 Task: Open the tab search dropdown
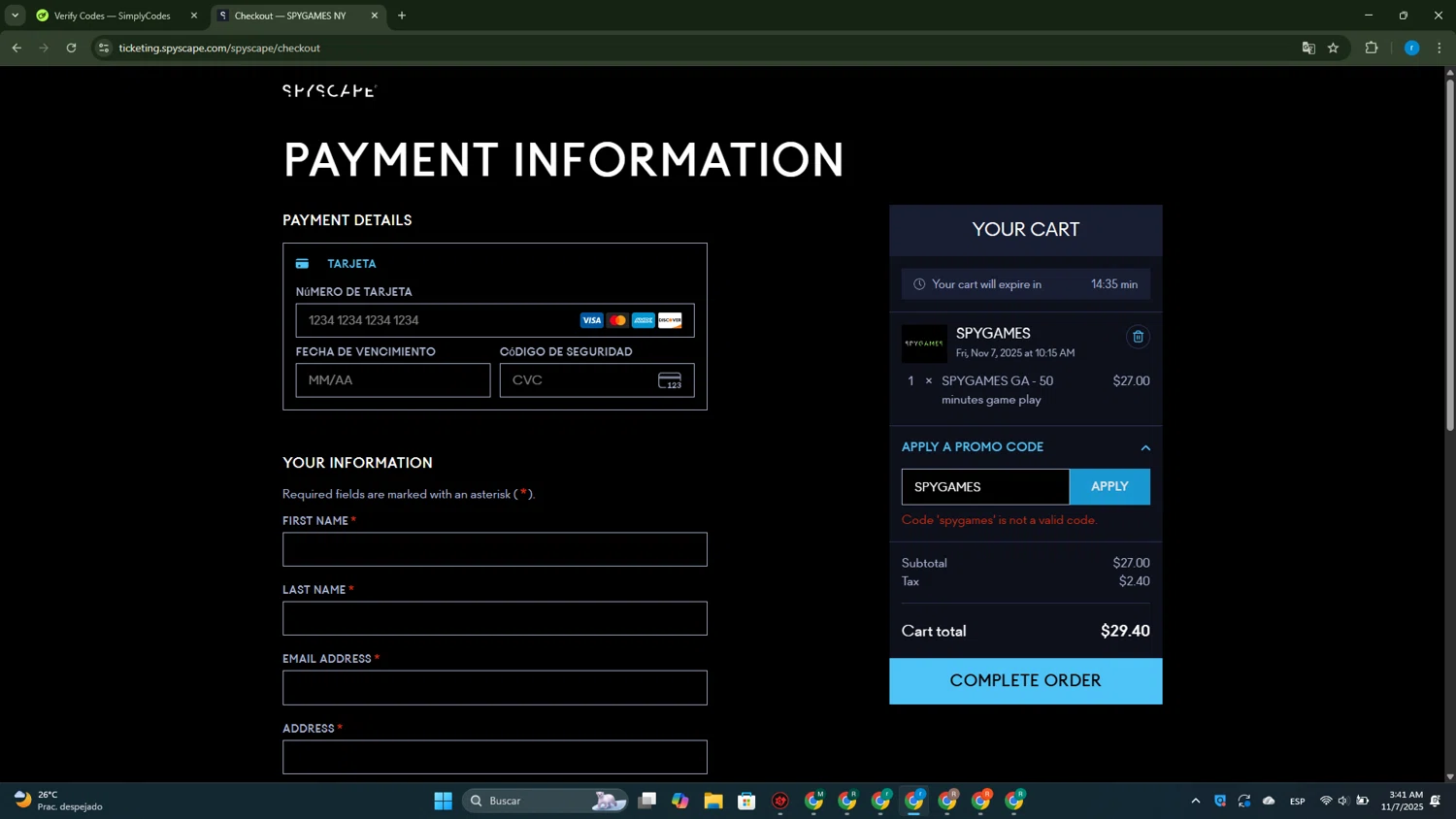click(15, 16)
